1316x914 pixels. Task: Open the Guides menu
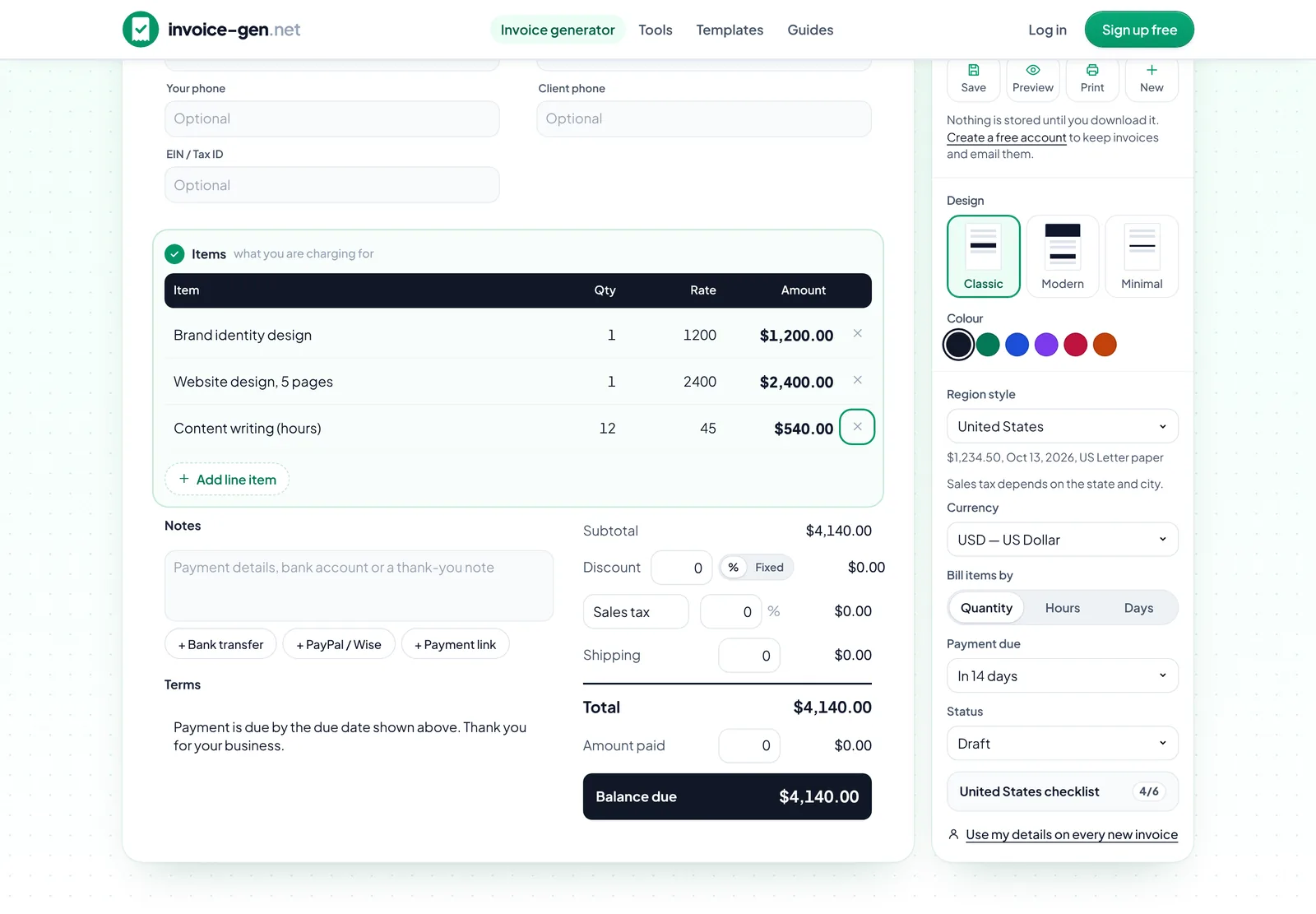810,30
